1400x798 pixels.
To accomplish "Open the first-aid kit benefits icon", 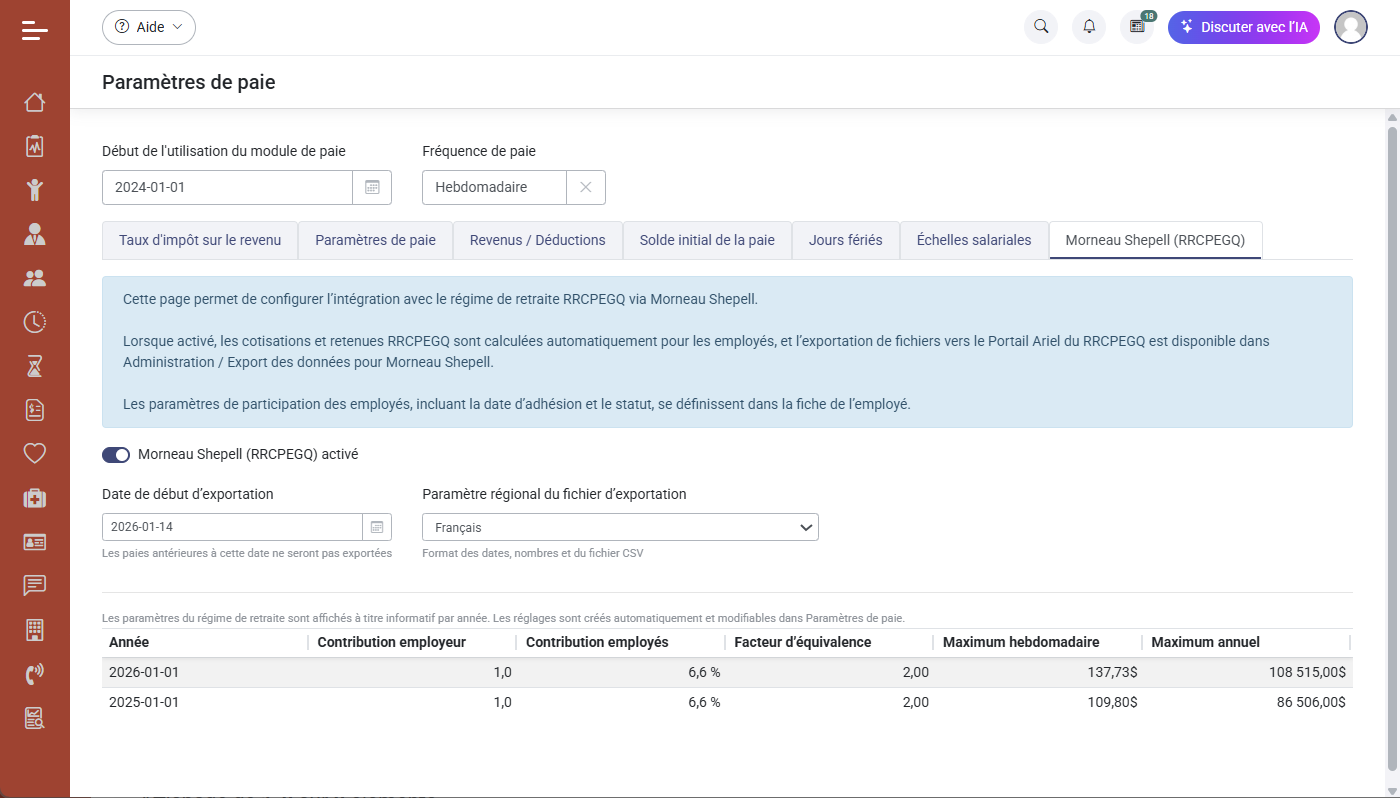I will pyautogui.click(x=34, y=497).
